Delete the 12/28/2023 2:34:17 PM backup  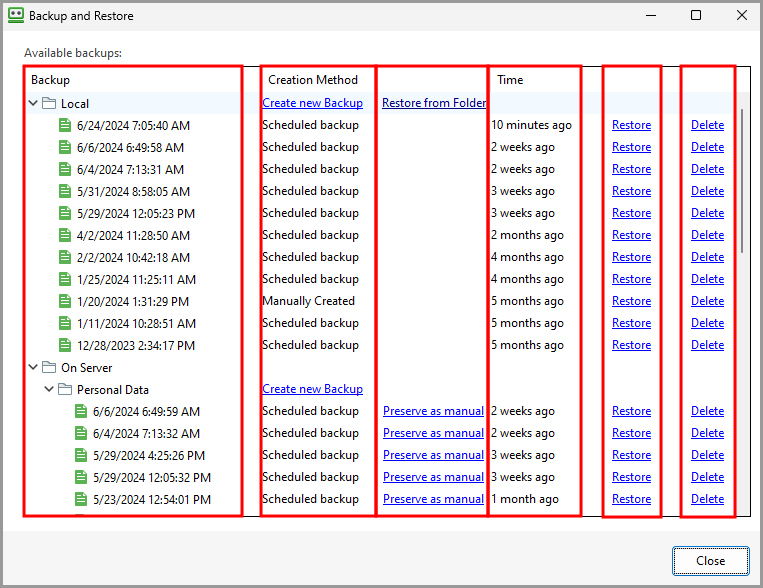(707, 345)
